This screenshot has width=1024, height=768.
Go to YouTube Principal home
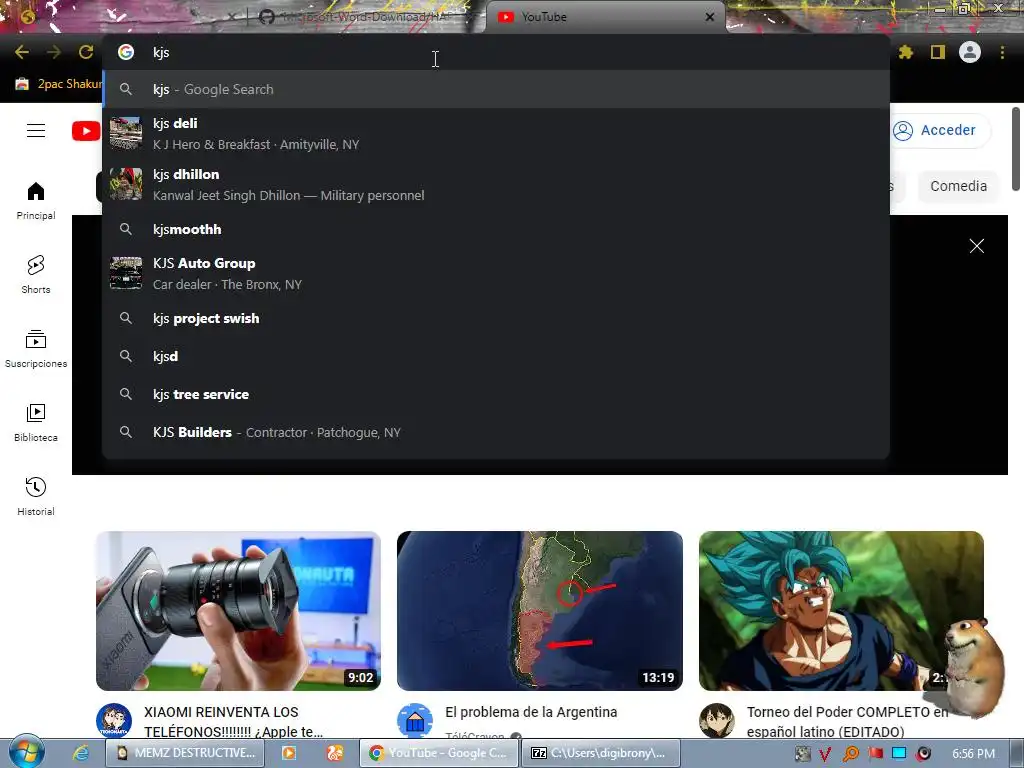click(x=36, y=200)
